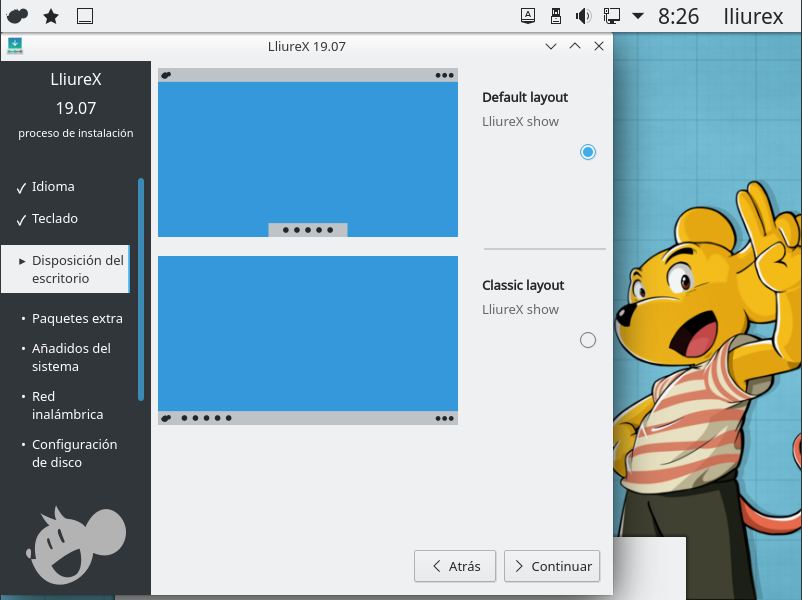802x600 pixels.
Task: Click the sidebar vertical scrollbar
Action: click(141, 289)
